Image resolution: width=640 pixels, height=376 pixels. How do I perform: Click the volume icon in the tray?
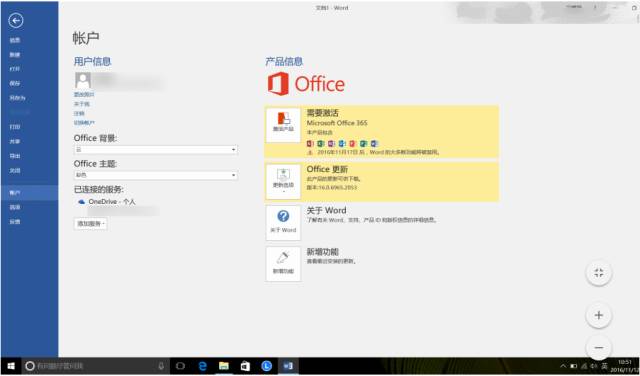click(x=594, y=366)
